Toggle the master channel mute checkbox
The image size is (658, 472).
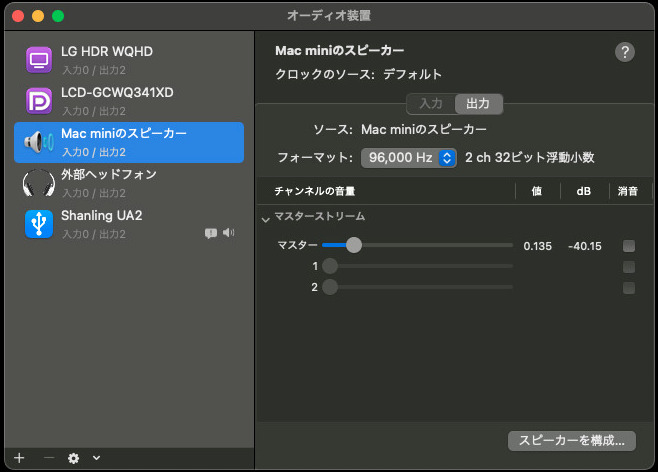(x=629, y=246)
